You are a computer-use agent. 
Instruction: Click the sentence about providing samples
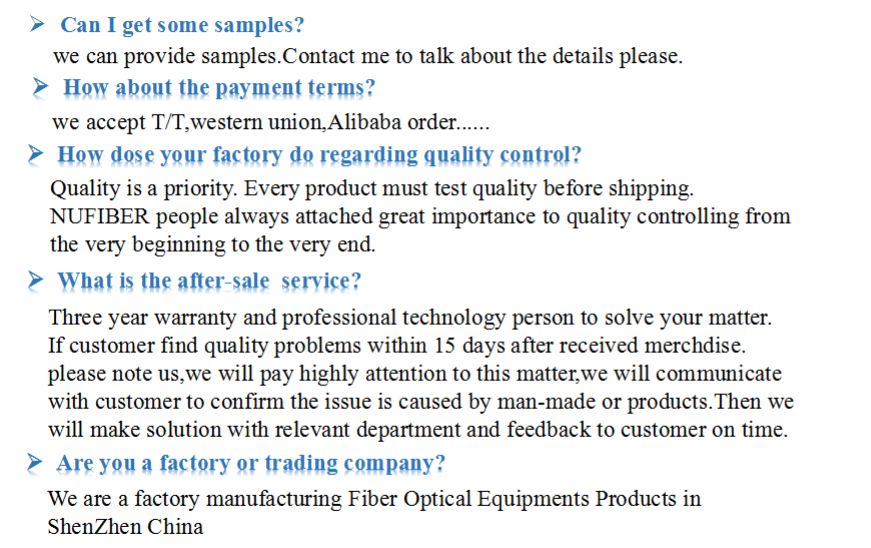point(368,57)
